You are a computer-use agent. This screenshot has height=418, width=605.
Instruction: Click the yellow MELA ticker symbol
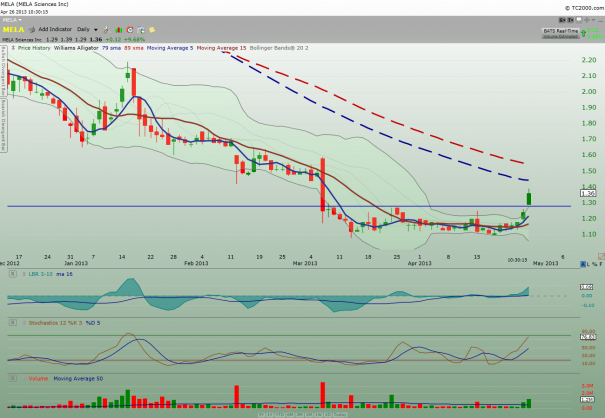pos(13,30)
